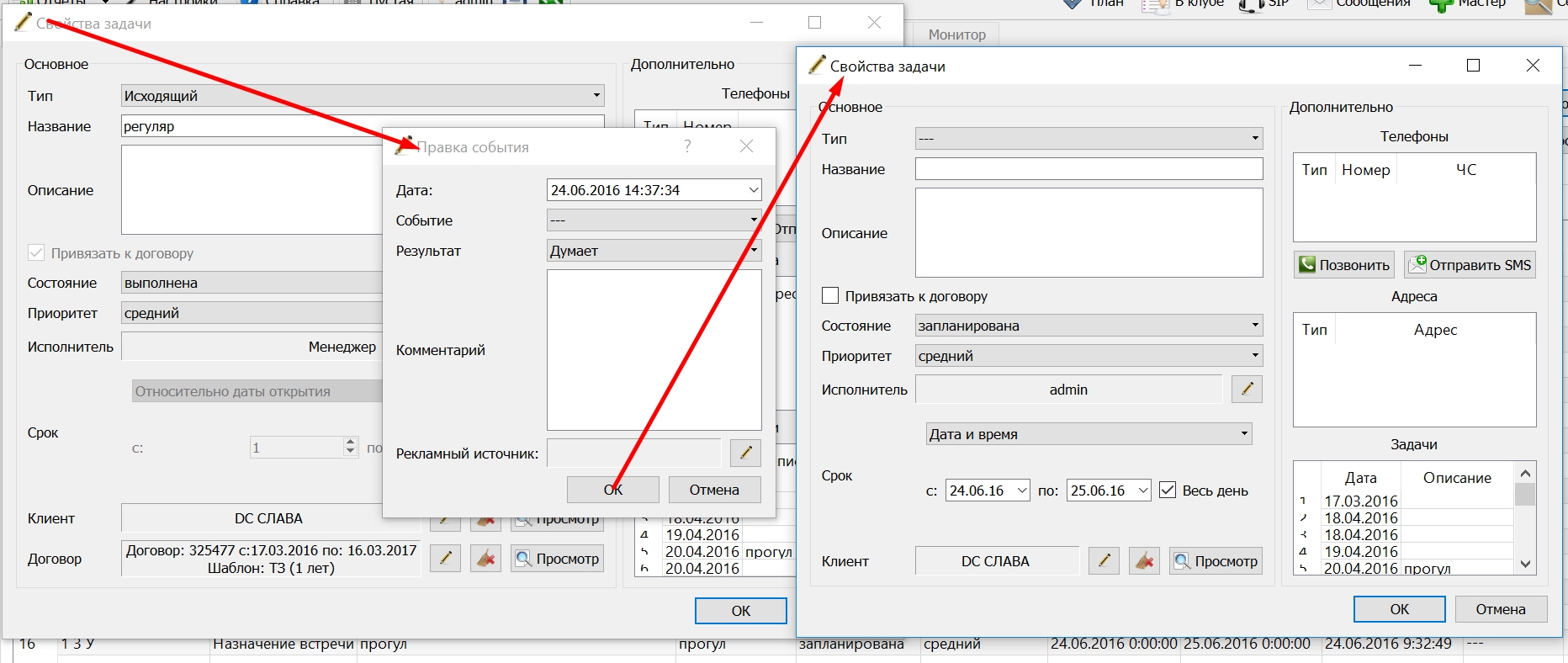
Task: Click into the empty Название field in right dialog
Action: 1089,169
